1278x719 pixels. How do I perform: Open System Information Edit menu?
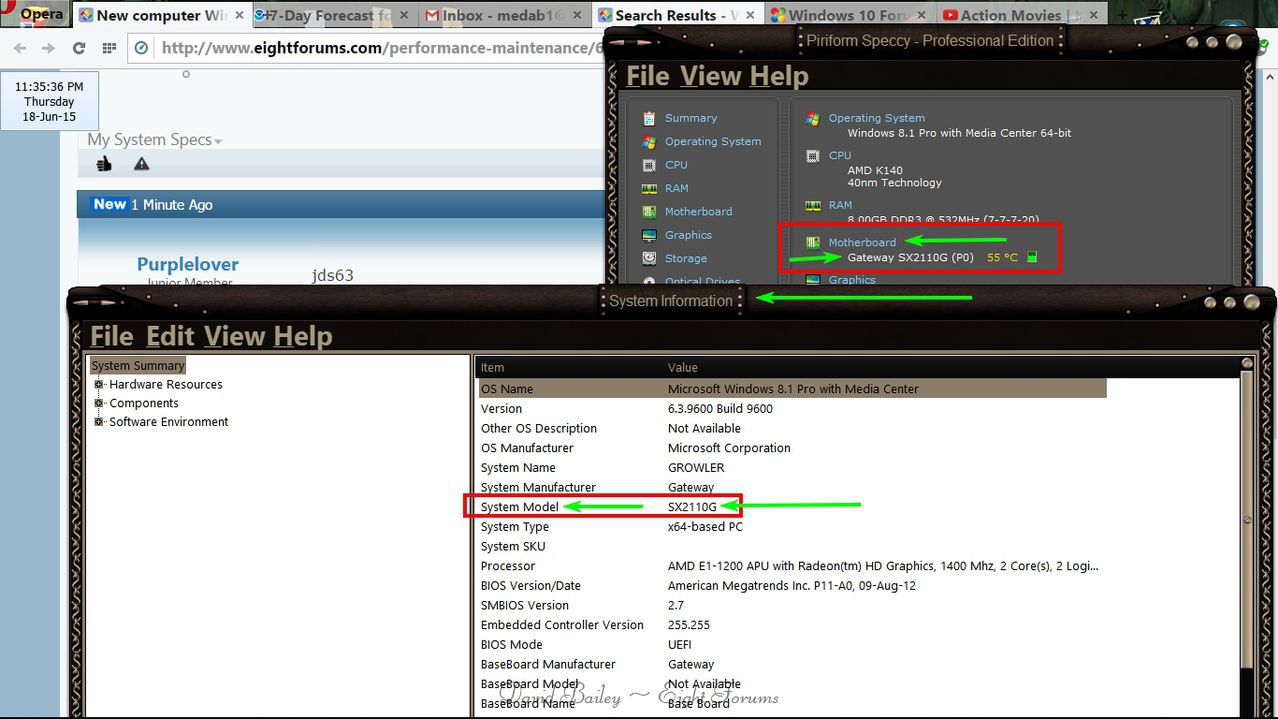(170, 336)
